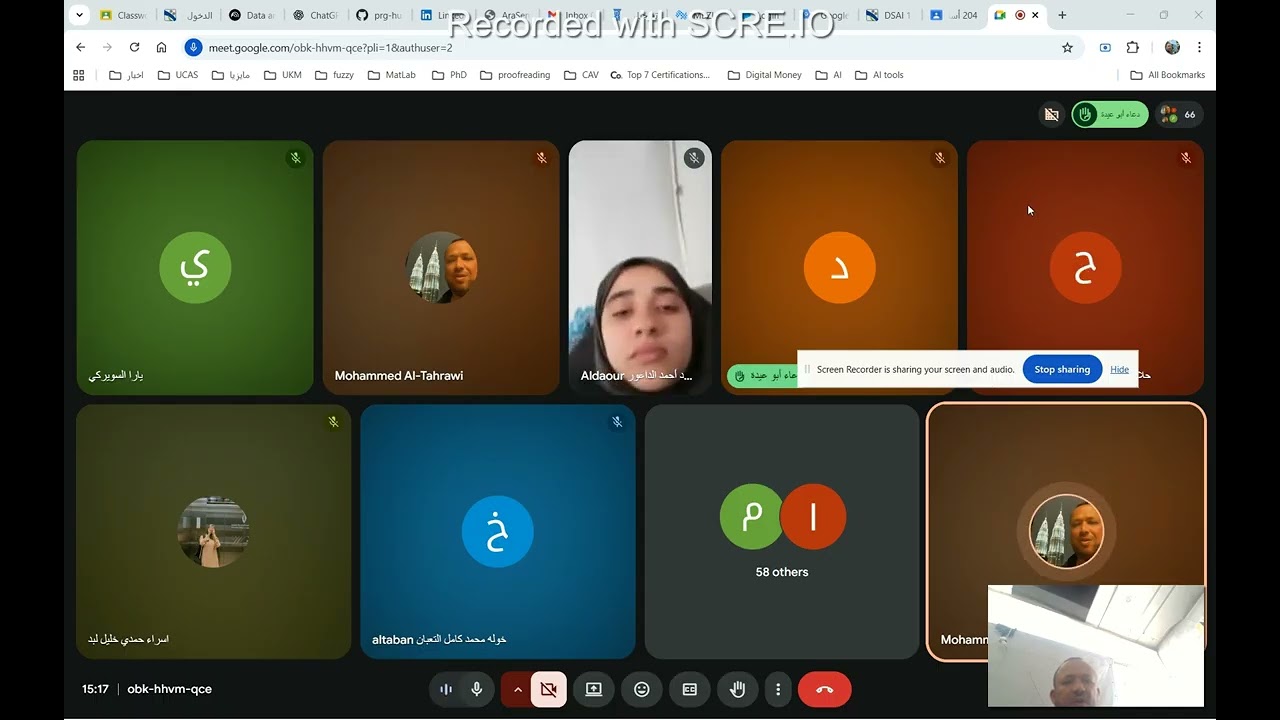Switch to the ChatGPT tab
This screenshot has height=720, width=1280.
click(316, 15)
